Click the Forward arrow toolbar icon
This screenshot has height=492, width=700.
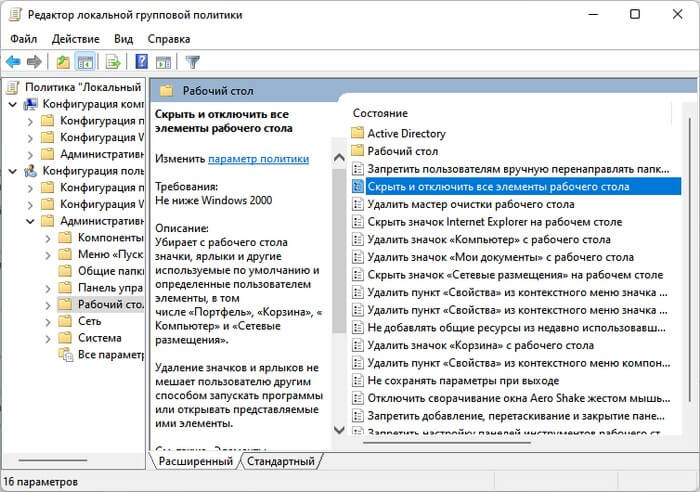[x=34, y=62]
